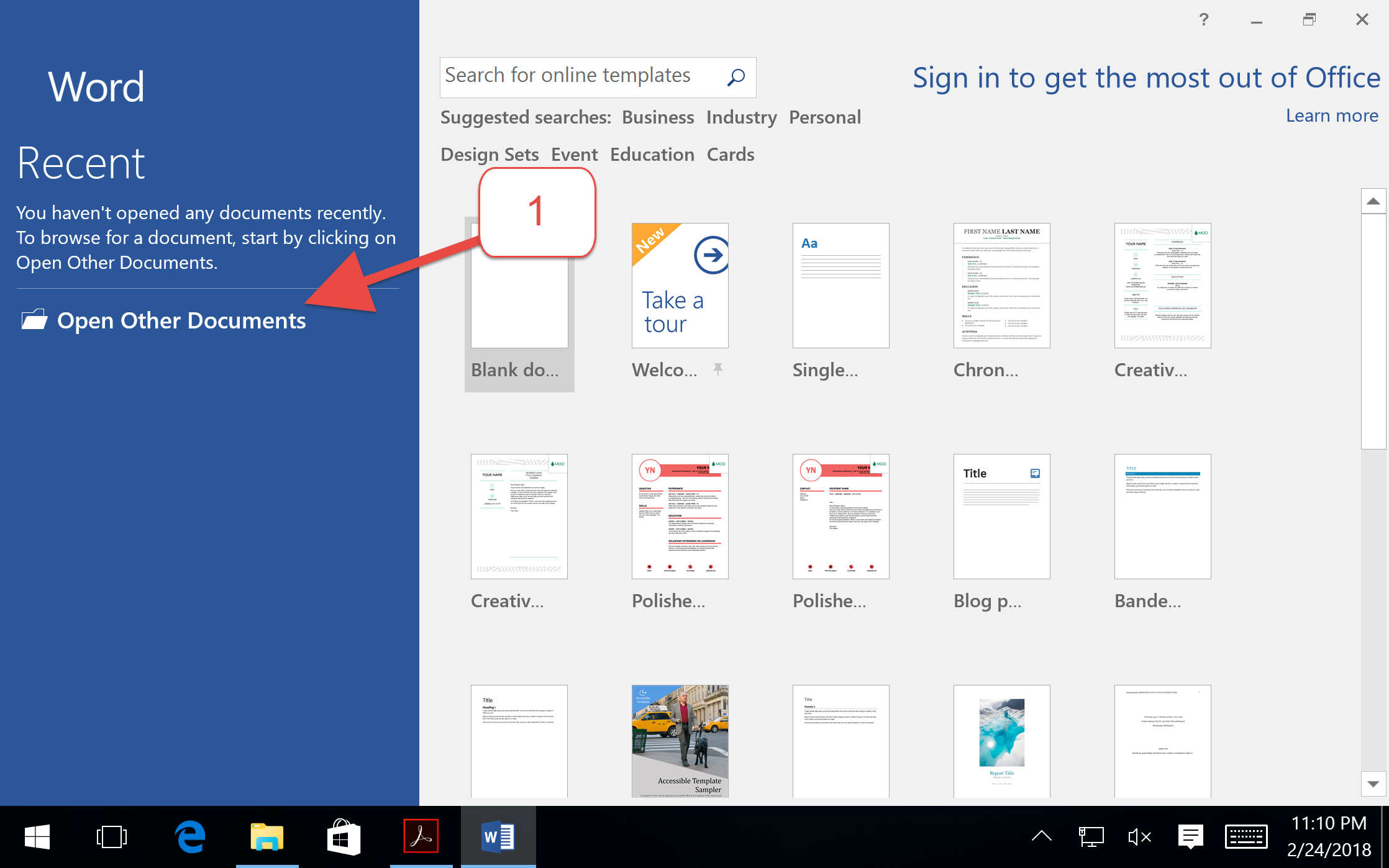Open File Explorer from the taskbar
Viewport: 1389px width, 868px height.
[x=267, y=837]
